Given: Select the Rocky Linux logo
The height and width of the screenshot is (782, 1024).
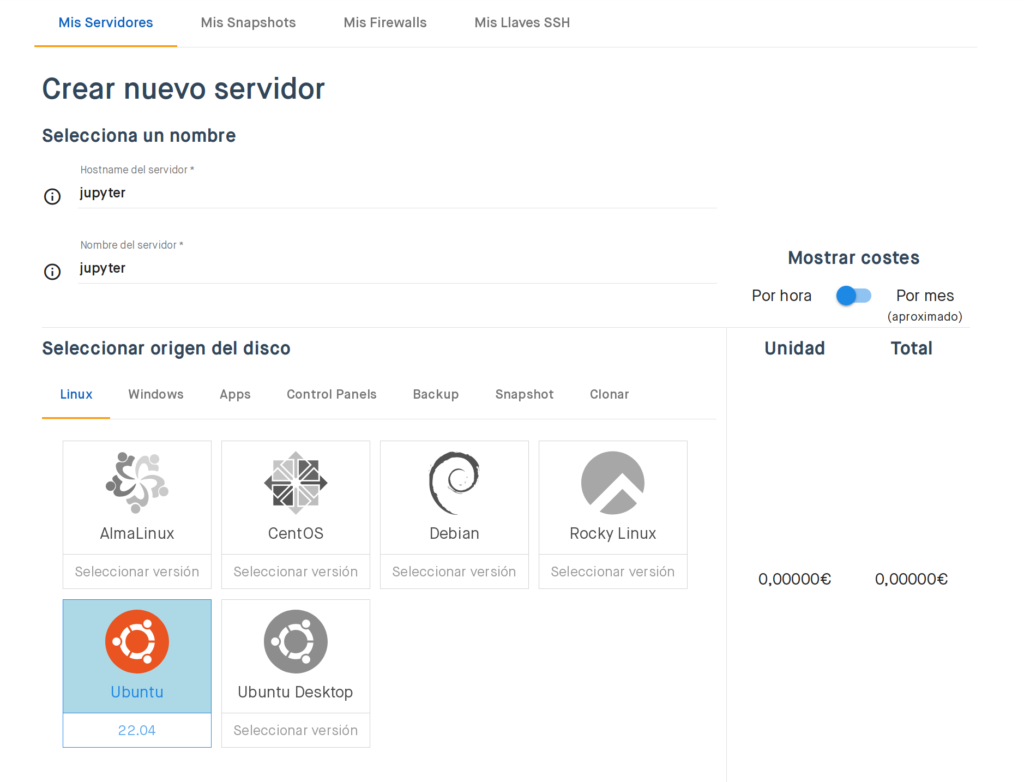Looking at the screenshot, I should click(613, 482).
